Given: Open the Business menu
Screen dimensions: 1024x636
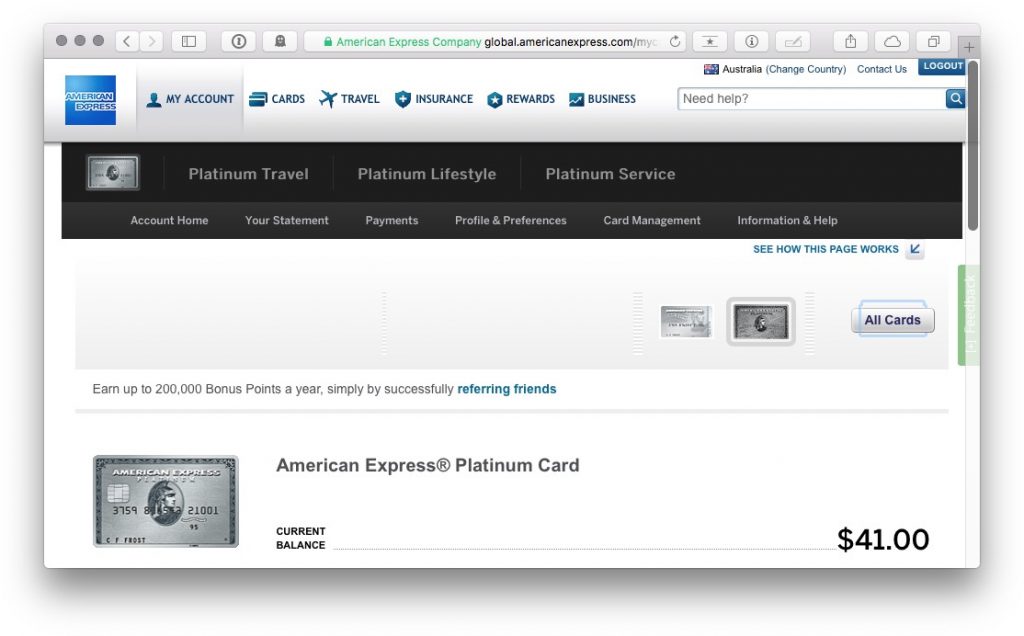Looking at the screenshot, I should coord(602,99).
